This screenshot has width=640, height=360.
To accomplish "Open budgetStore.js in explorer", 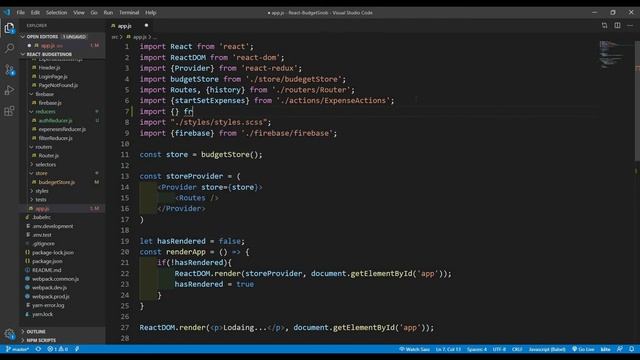I will pos(56,182).
